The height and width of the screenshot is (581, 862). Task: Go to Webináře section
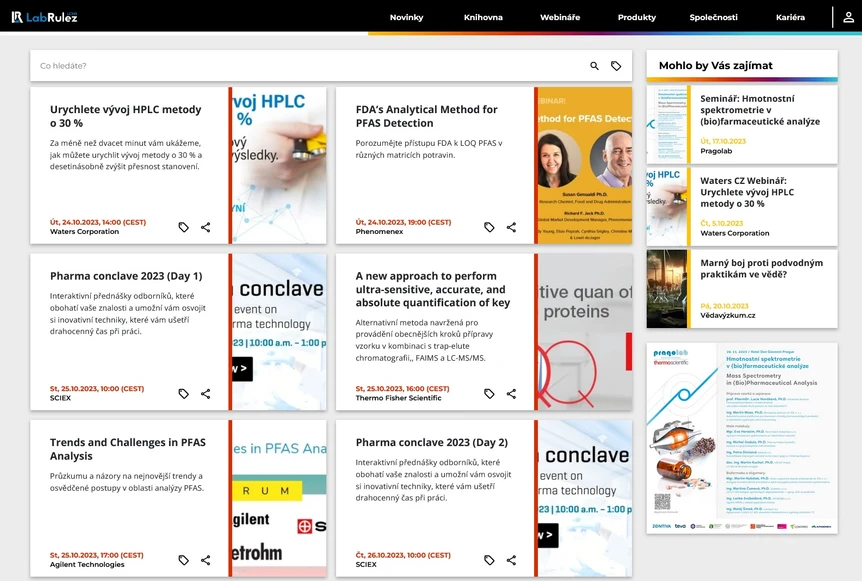coord(560,17)
